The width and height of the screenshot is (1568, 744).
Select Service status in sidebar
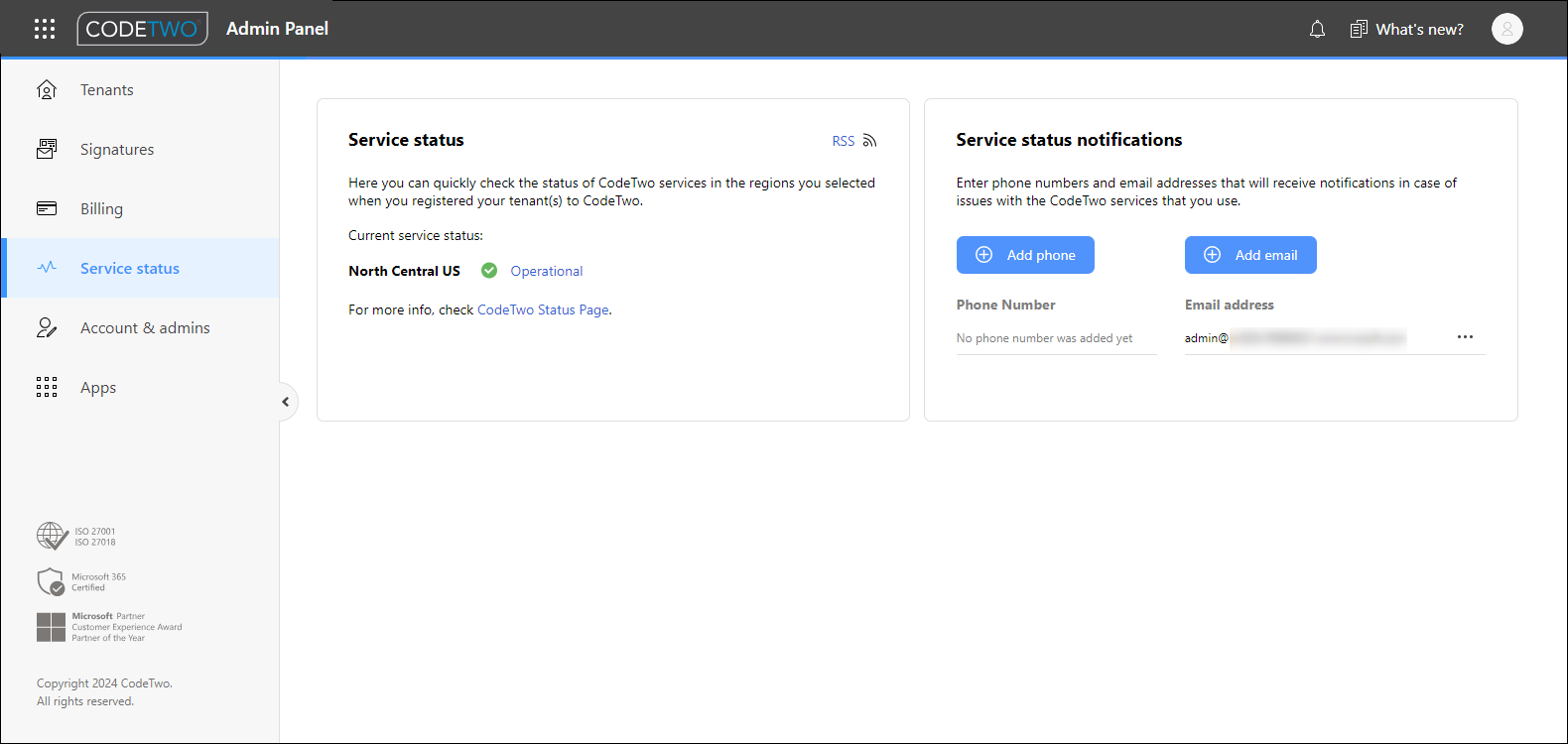pos(141,268)
